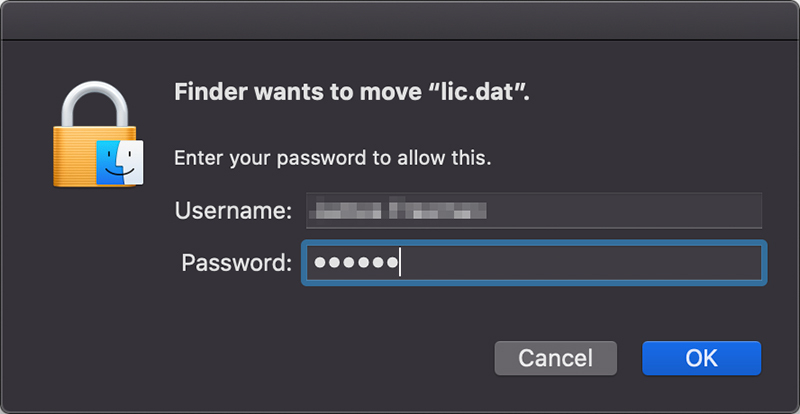Click the "Password:" label
The width and height of the screenshot is (800, 414).
236,263
